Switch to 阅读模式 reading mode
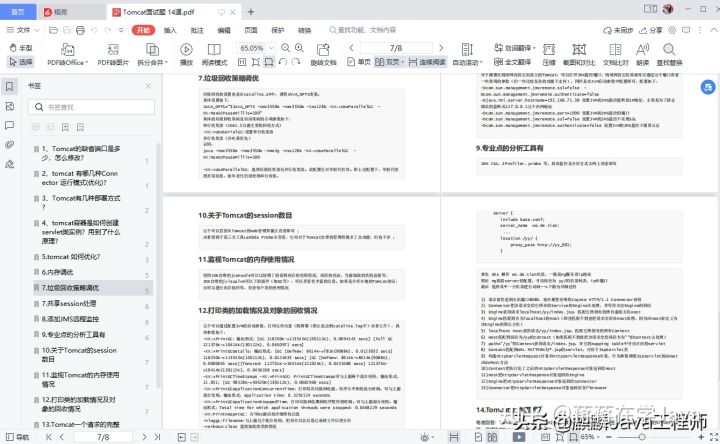Viewport: 720px width, 444px height. point(214,54)
